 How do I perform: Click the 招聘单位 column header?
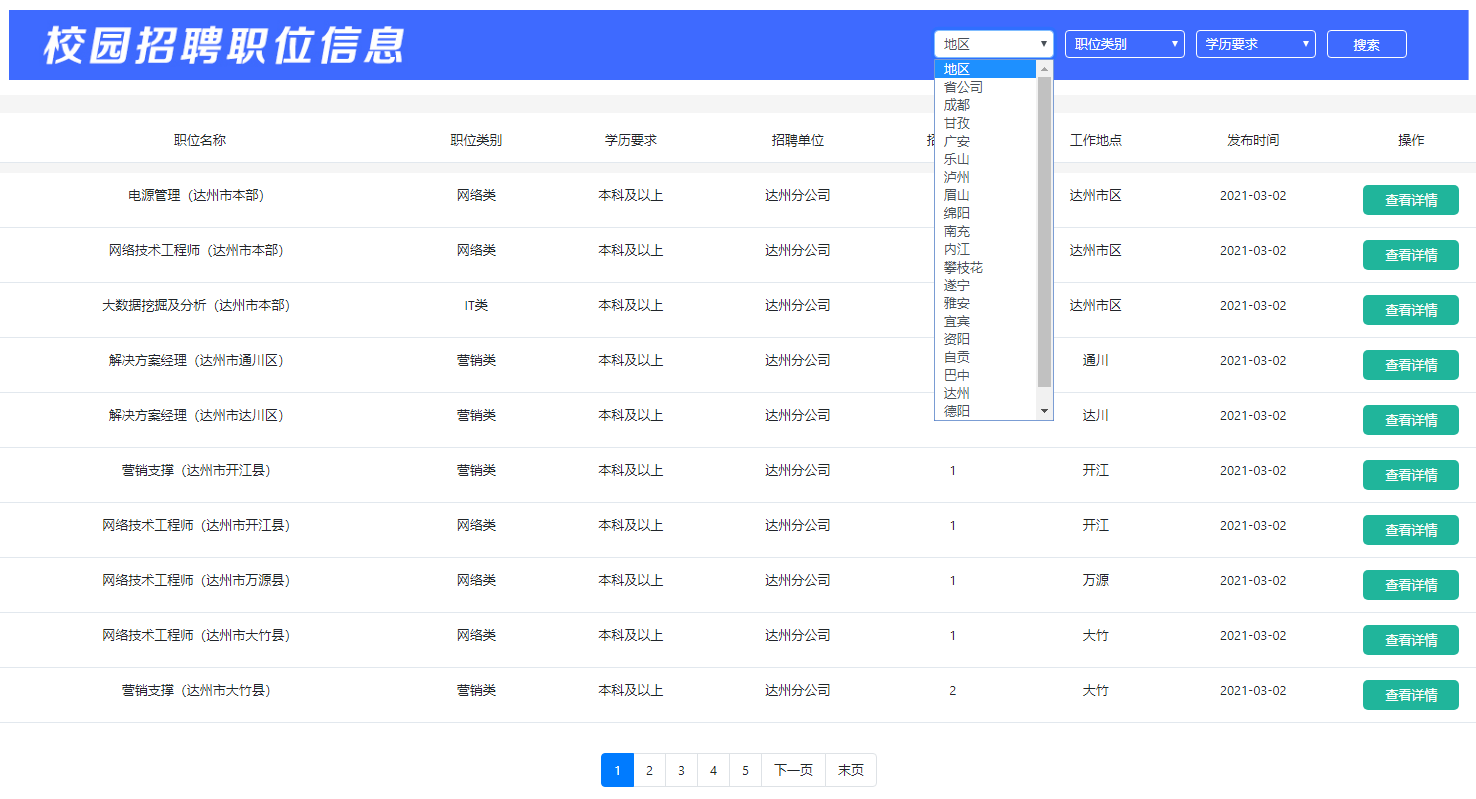[x=797, y=140]
